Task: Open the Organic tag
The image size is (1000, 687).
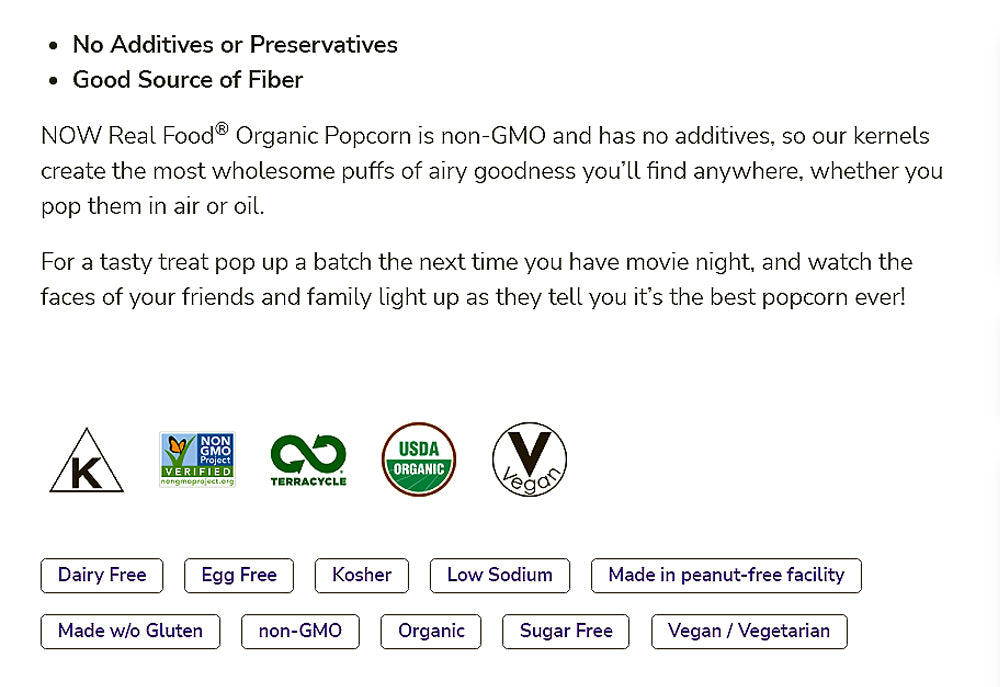Action: coord(431,631)
